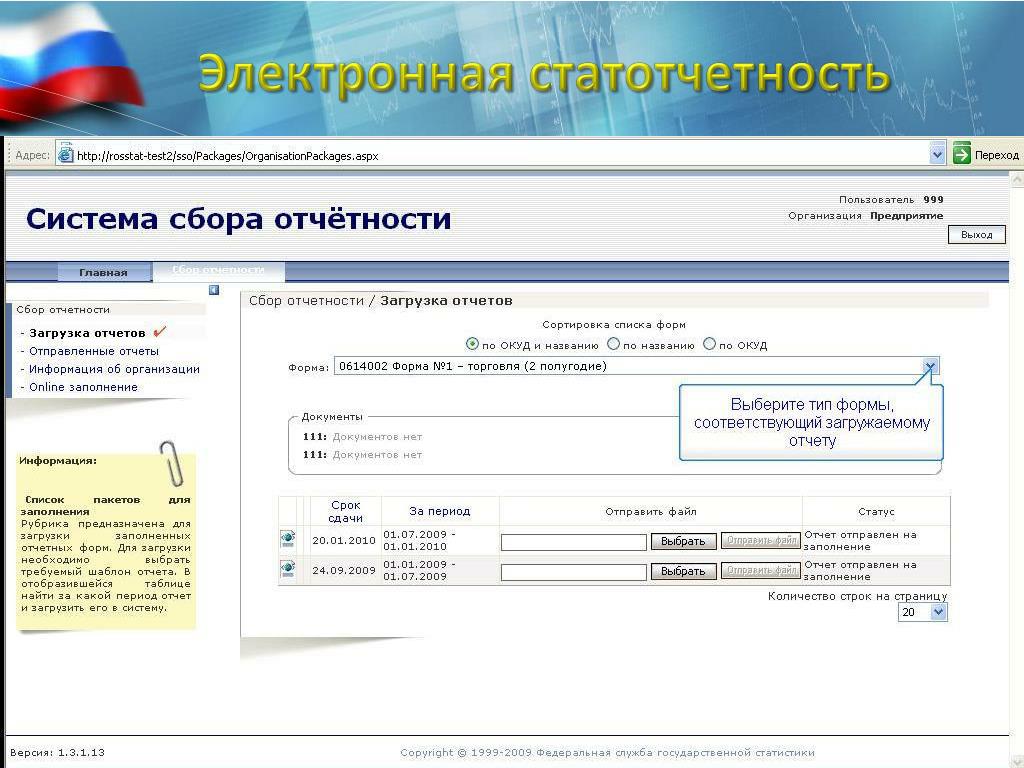The height and width of the screenshot is (768, 1024).
Task: Collapse the left sidebar with arrow icon
Action: (x=214, y=290)
